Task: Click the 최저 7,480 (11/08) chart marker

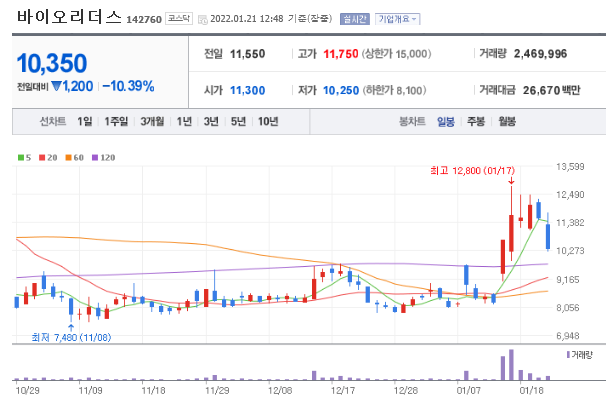Action: [71, 338]
